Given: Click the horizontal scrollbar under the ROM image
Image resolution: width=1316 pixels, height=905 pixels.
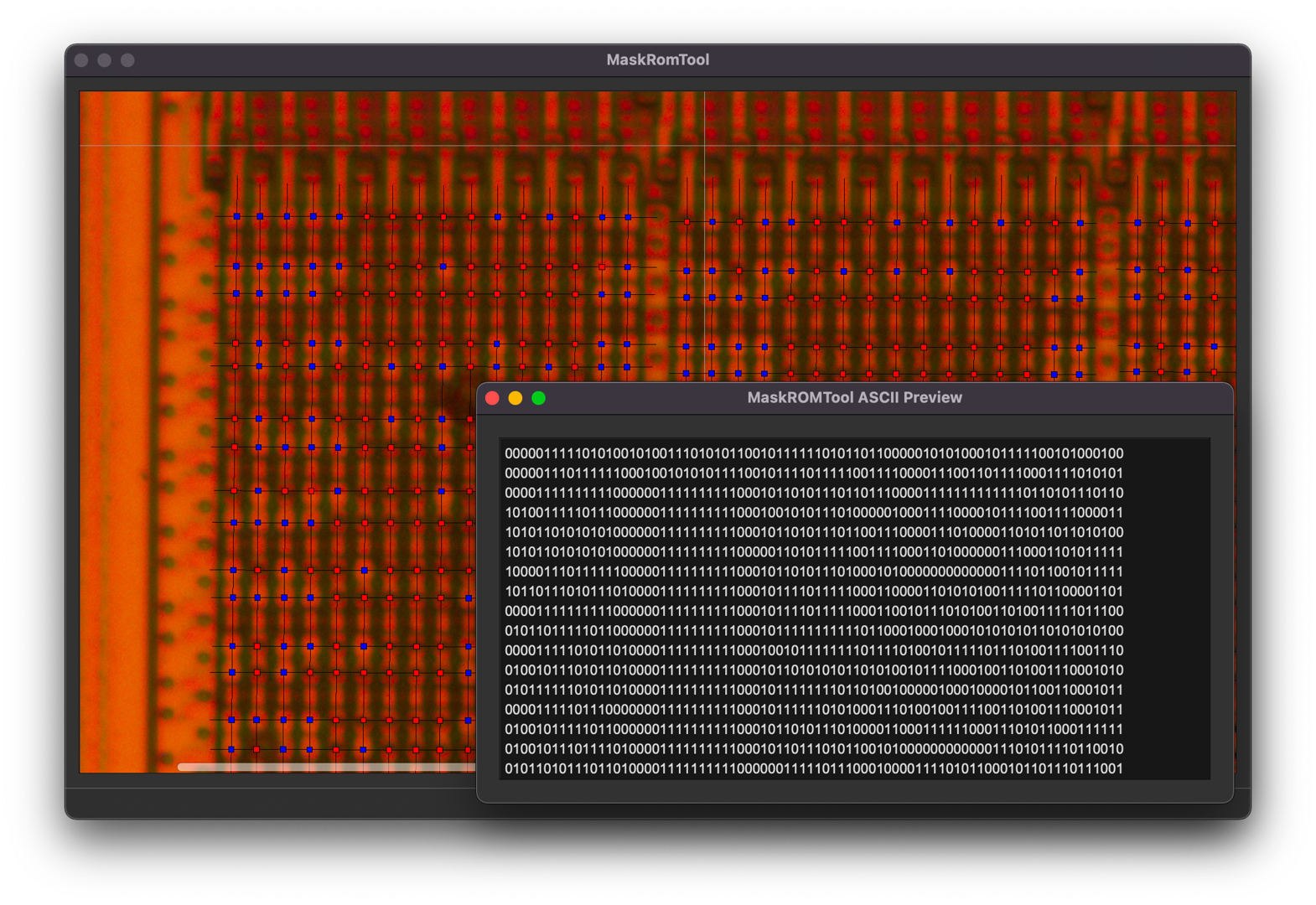Looking at the screenshot, I should [x=327, y=767].
